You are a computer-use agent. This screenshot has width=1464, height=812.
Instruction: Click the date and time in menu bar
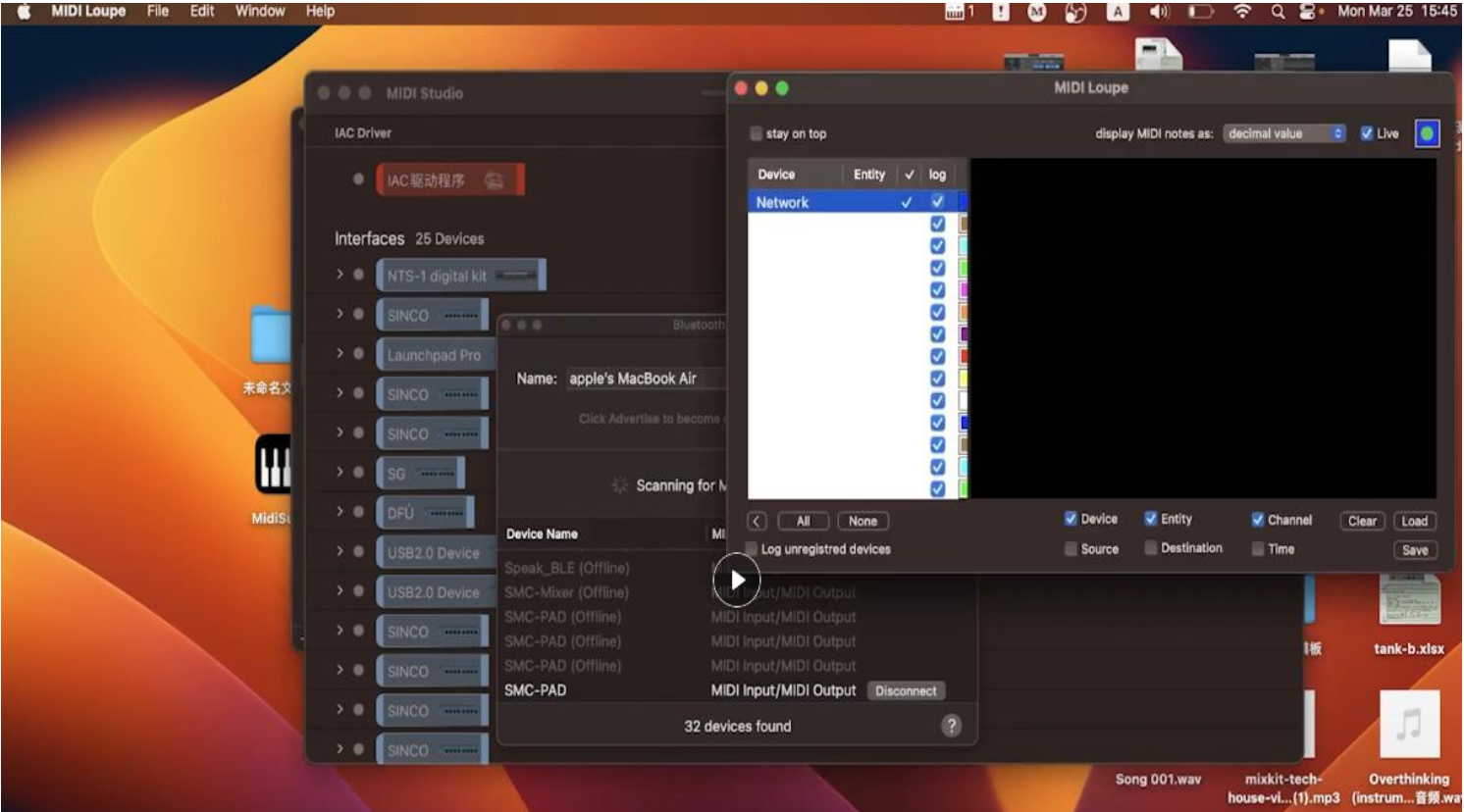(x=1397, y=12)
